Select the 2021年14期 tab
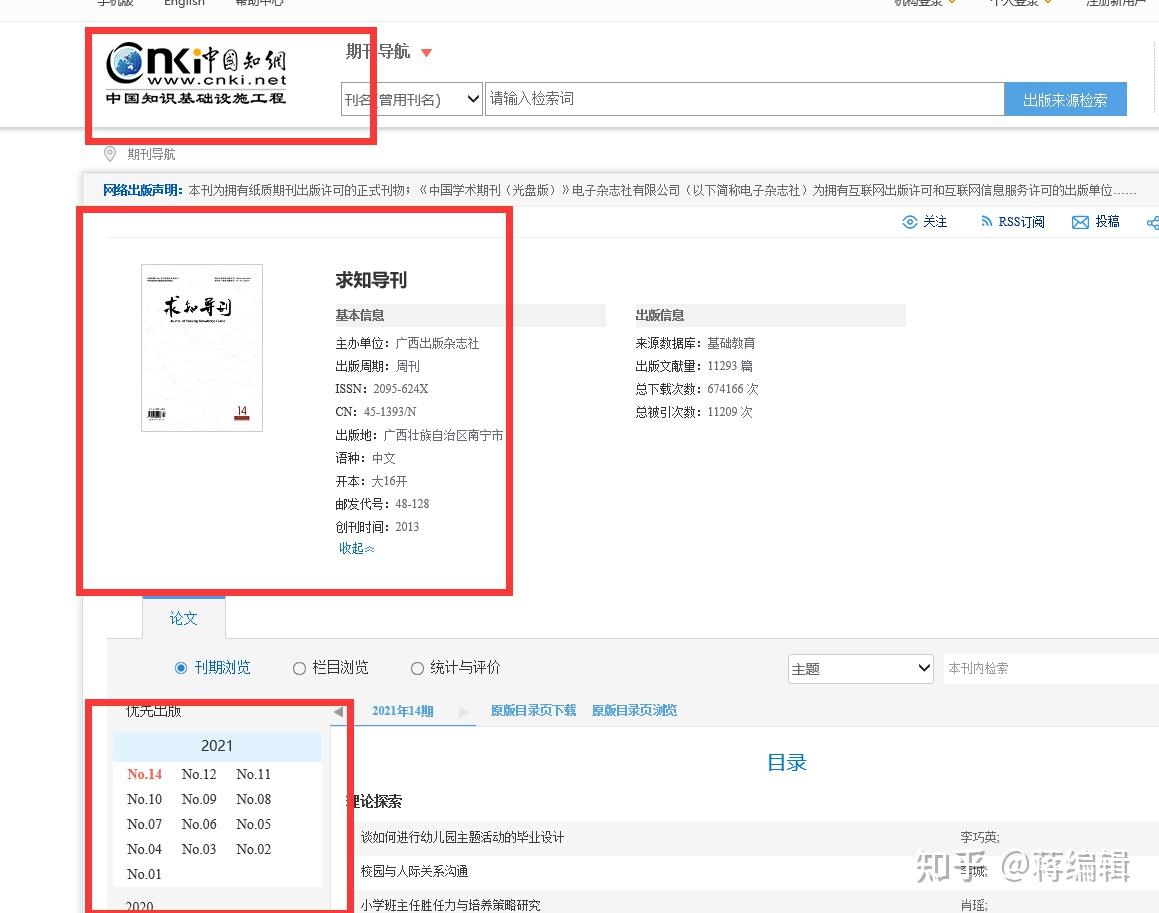 pos(402,711)
